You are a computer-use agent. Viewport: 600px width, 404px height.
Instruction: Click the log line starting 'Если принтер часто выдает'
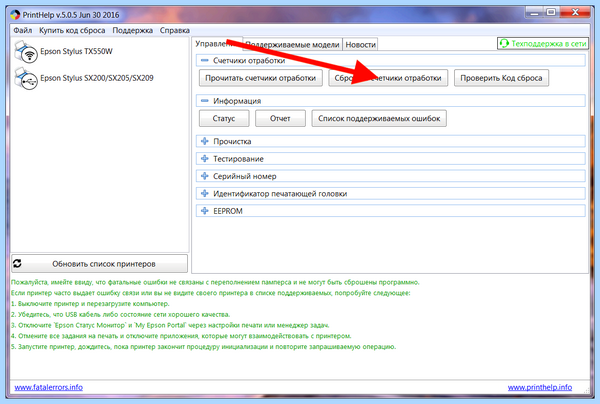[x=210, y=293]
